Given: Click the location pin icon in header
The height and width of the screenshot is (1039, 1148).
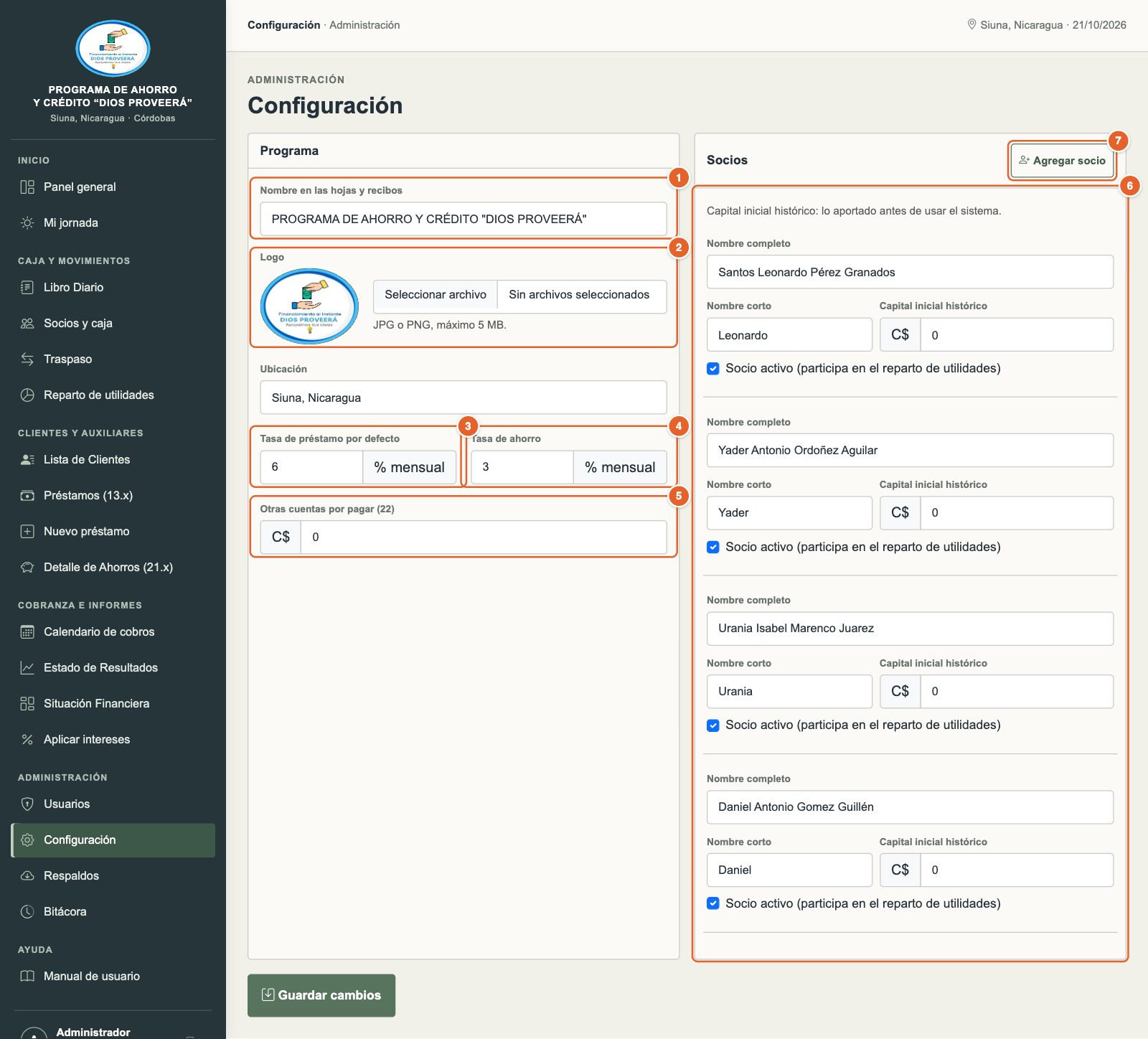Looking at the screenshot, I should click(x=971, y=24).
